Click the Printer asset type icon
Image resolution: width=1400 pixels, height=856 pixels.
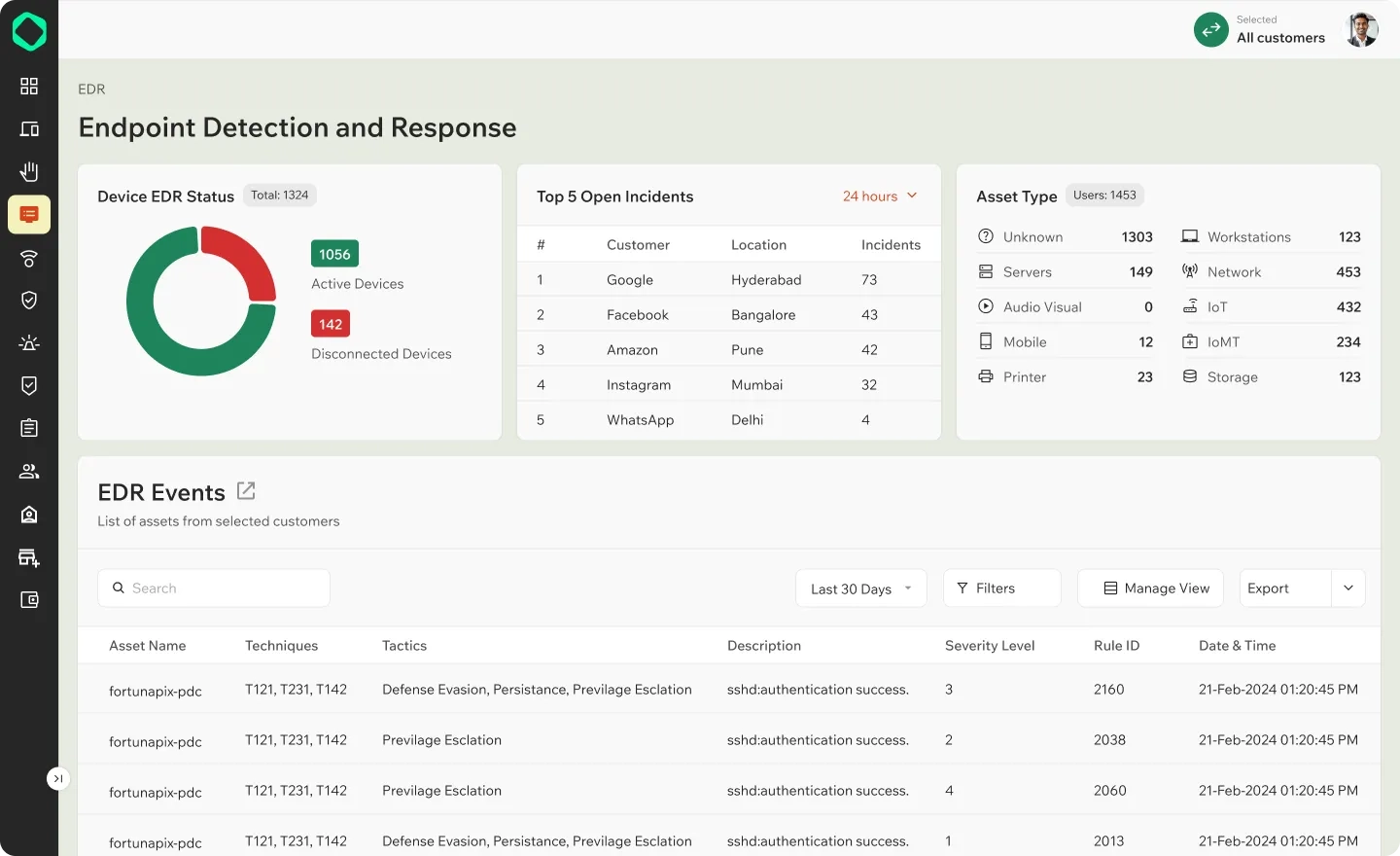coord(986,376)
